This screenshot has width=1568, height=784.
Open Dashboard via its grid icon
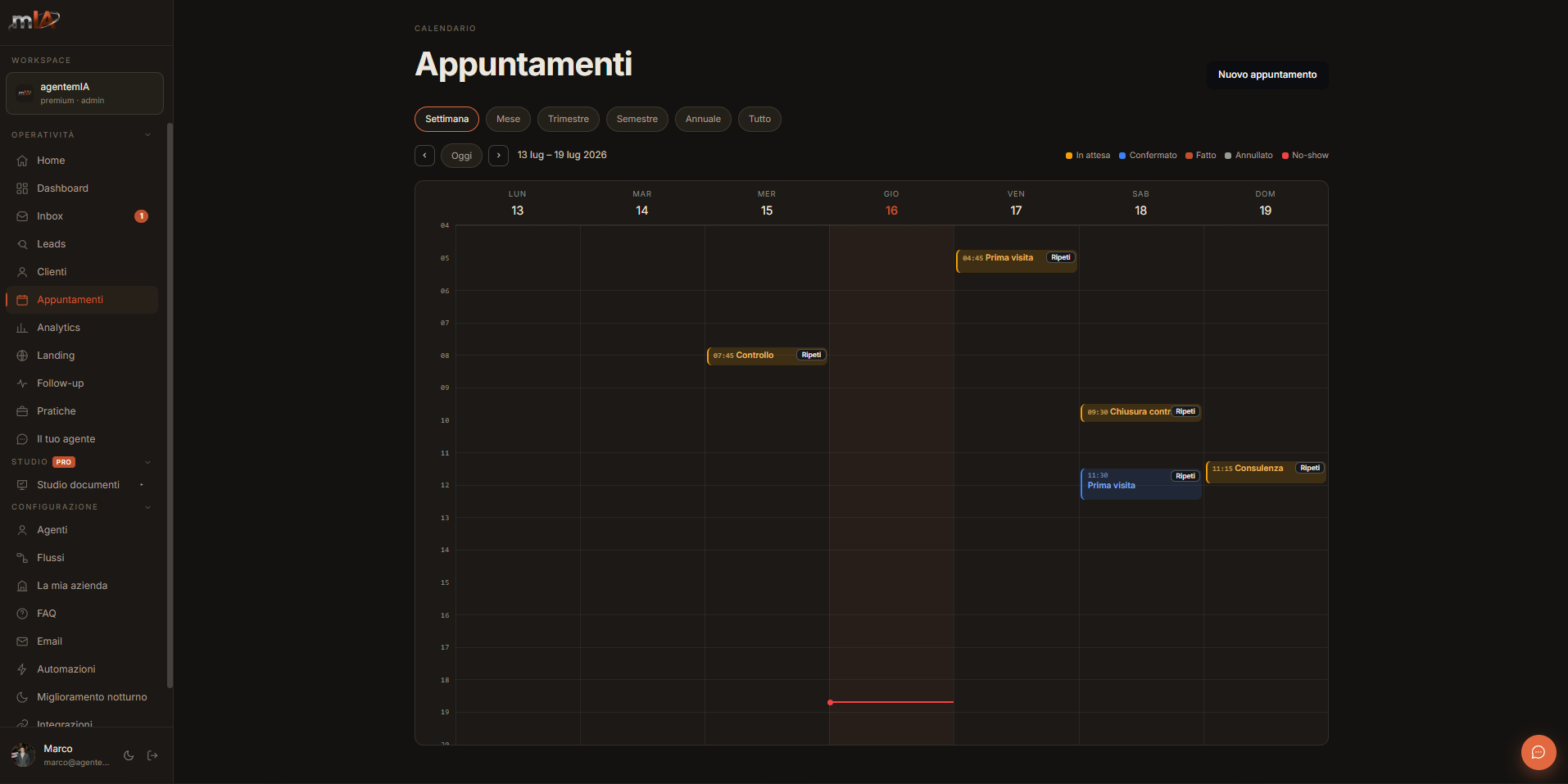click(x=22, y=188)
